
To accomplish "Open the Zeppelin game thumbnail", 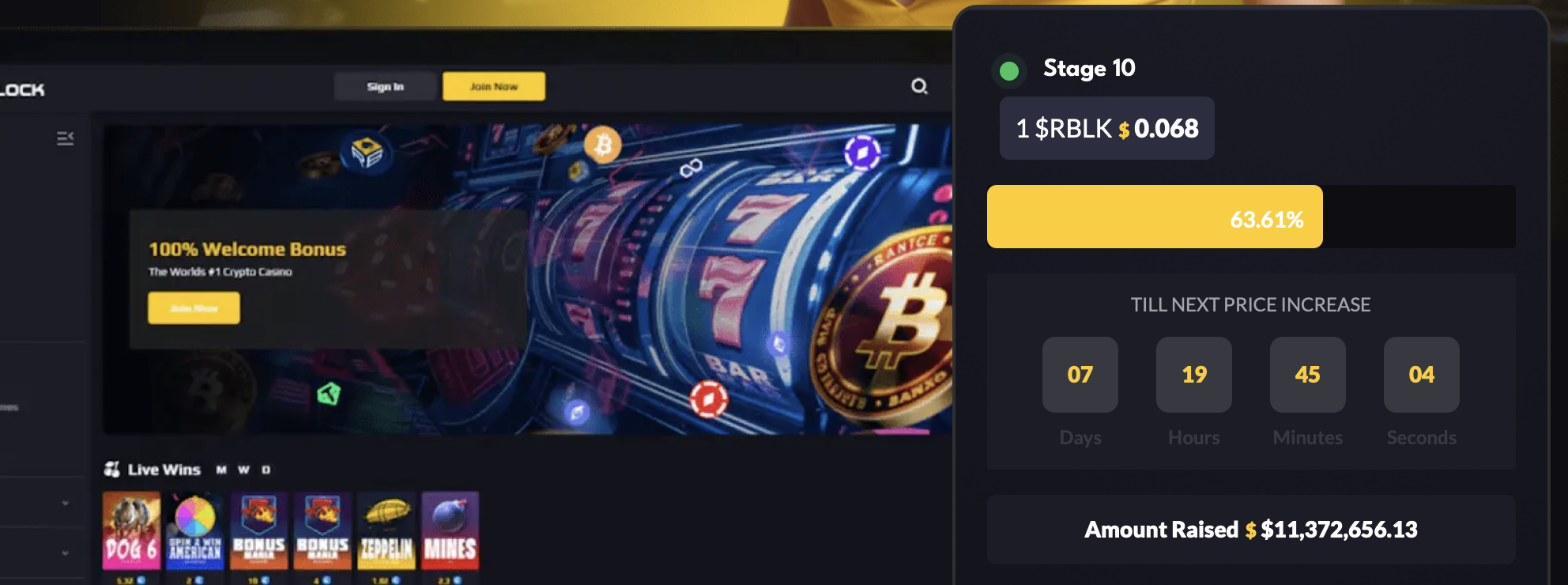I will pos(386,530).
